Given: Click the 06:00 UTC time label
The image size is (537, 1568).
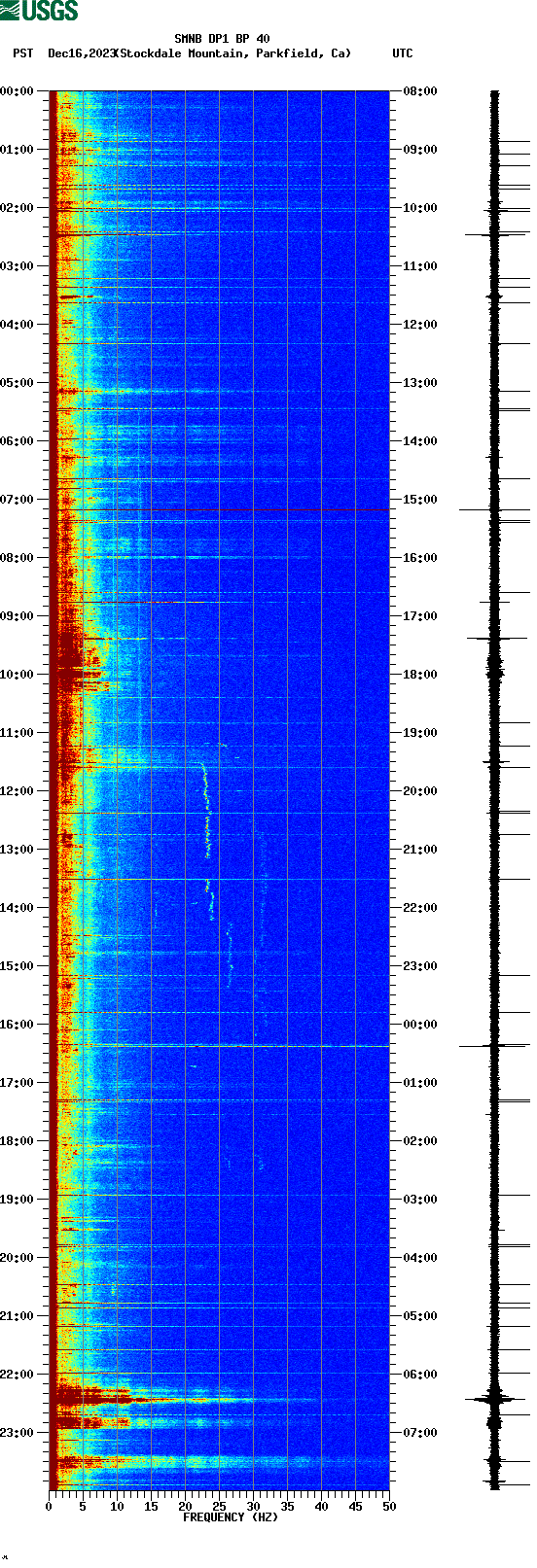Looking at the screenshot, I should [x=420, y=1375].
